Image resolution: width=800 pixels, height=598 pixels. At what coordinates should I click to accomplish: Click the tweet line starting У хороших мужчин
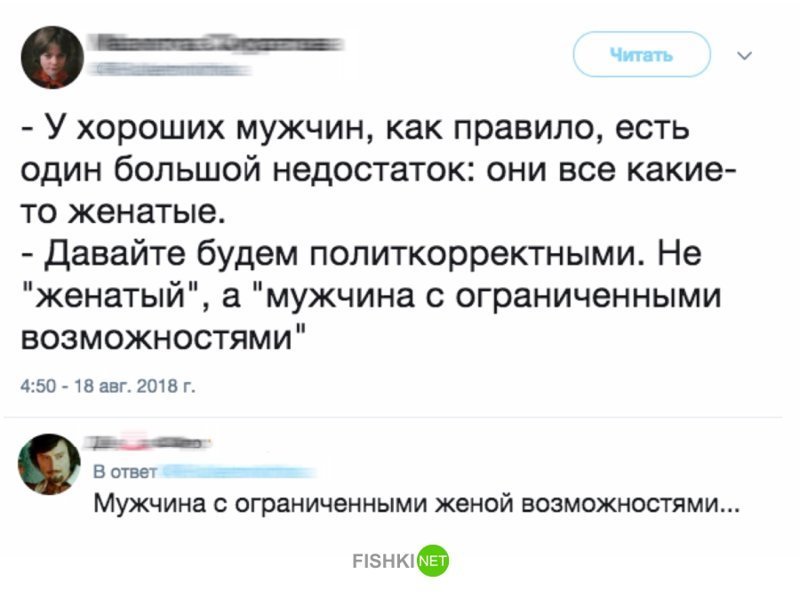click(x=356, y=128)
